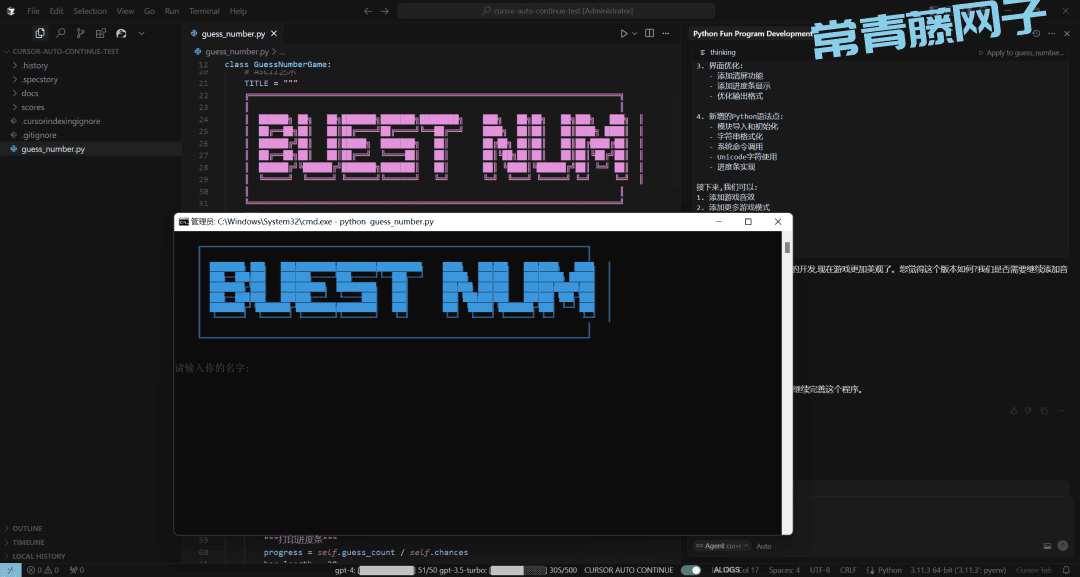The width and height of the screenshot is (1080, 577).
Task: Run the Python file with play icon
Action: coord(623,33)
